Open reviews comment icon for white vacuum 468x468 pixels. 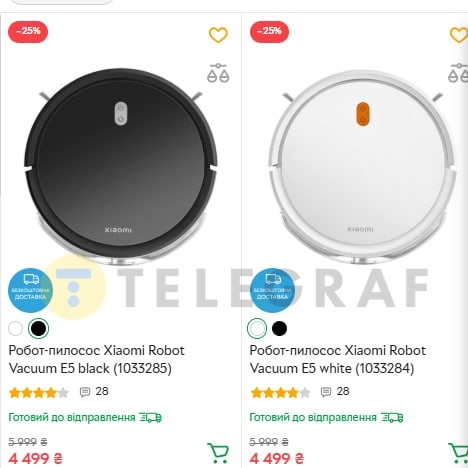(326, 392)
